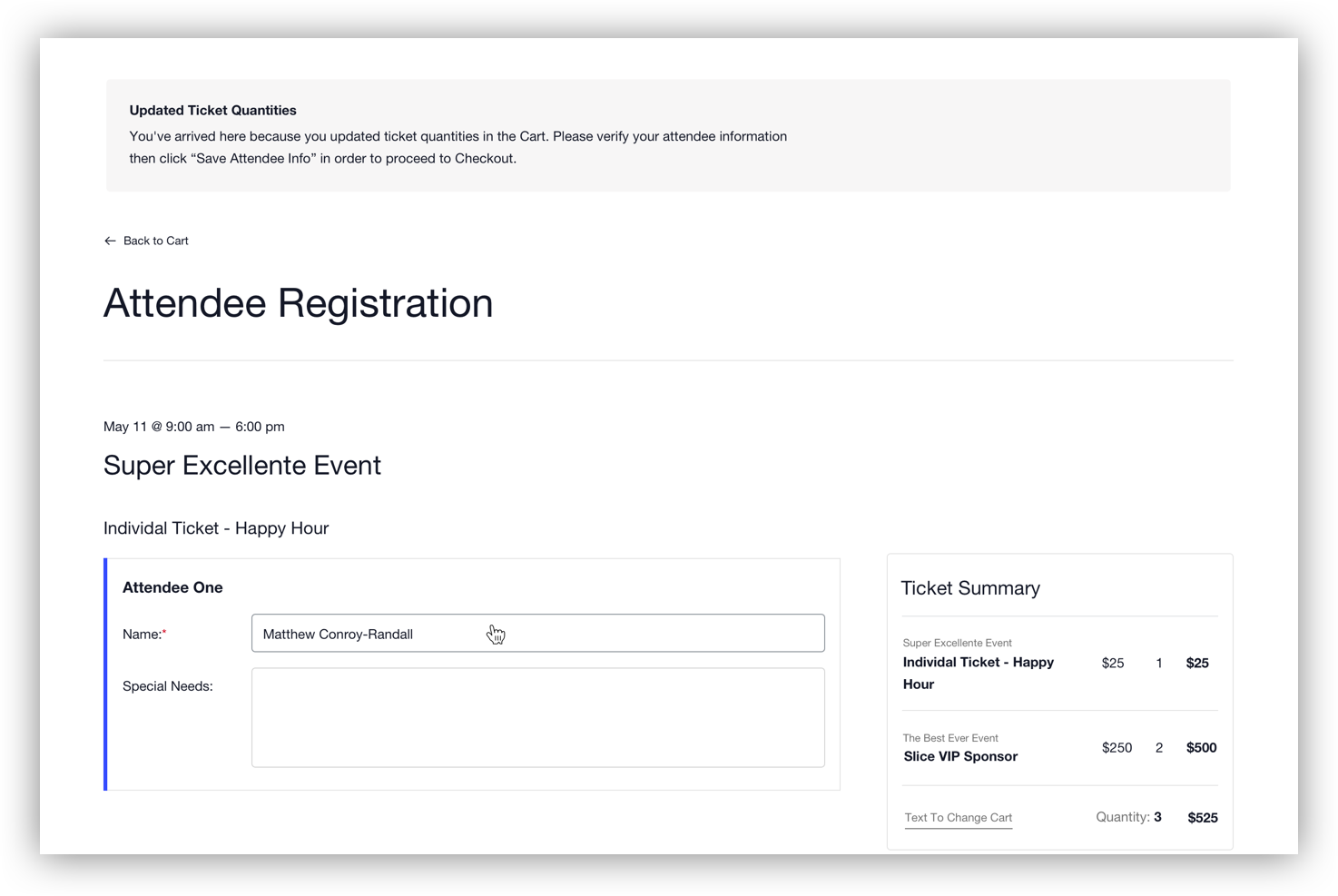Click the Super Excellente Event main title

[242, 466]
